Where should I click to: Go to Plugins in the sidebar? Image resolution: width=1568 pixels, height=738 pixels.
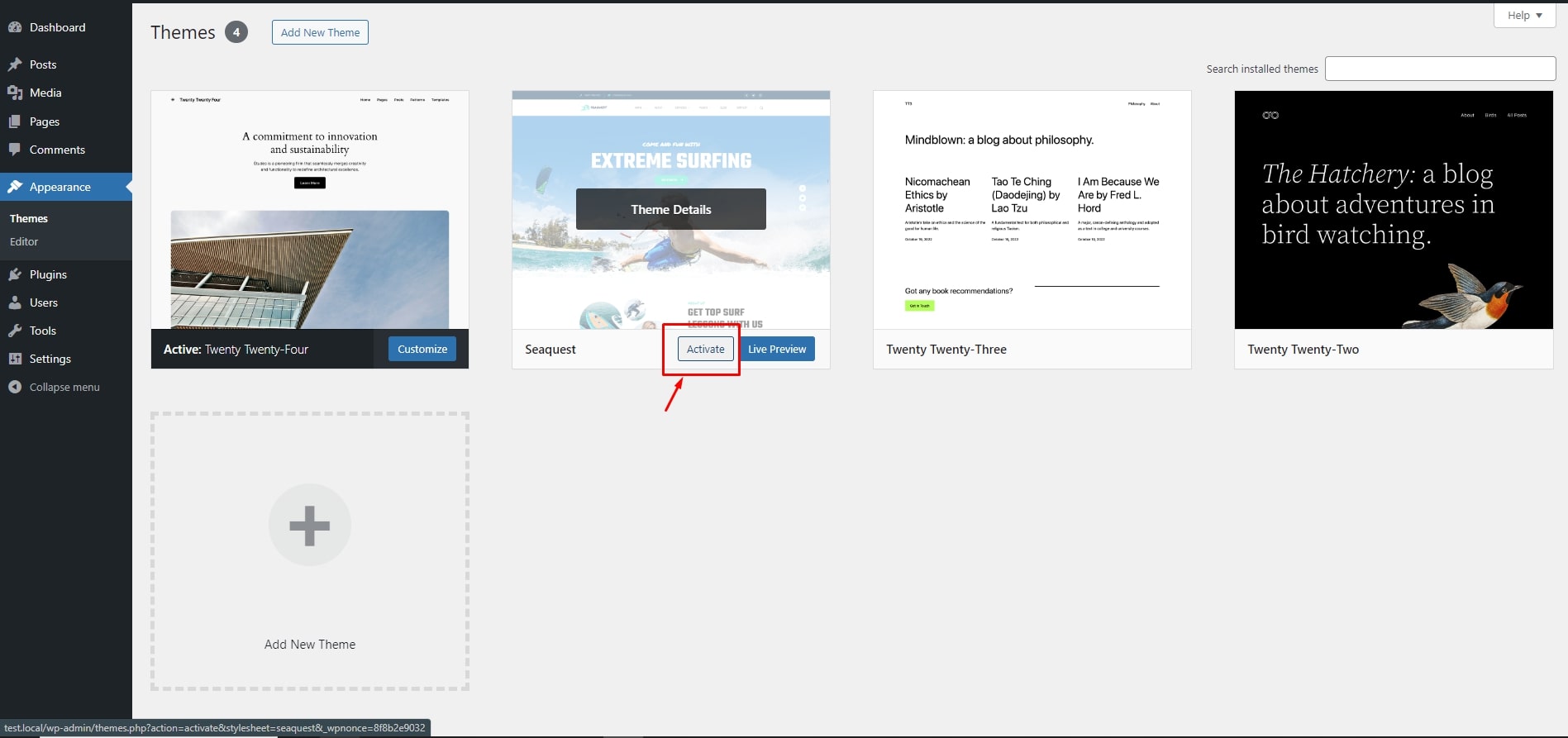(x=66, y=274)
